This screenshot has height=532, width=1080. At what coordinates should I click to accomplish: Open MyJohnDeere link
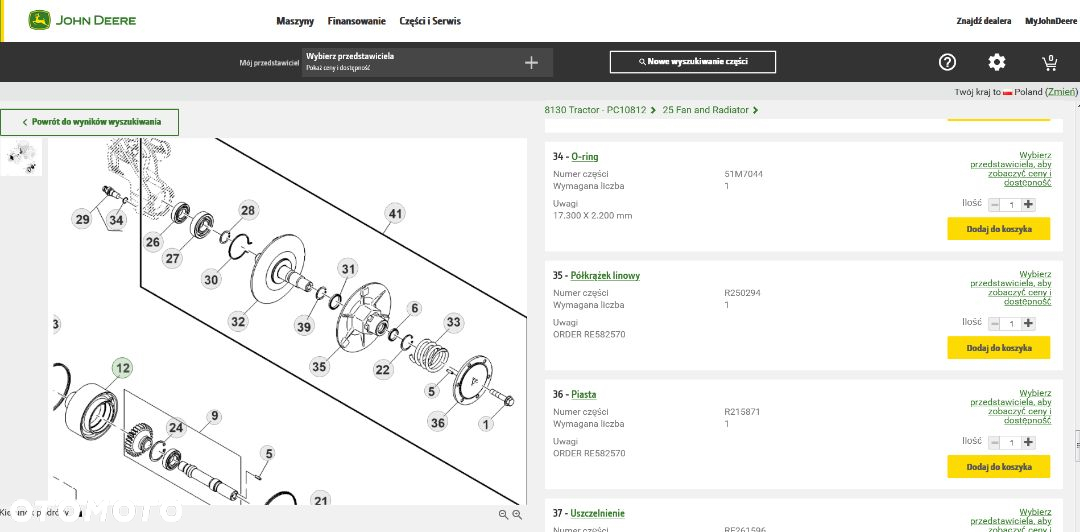pos(1052,21)
